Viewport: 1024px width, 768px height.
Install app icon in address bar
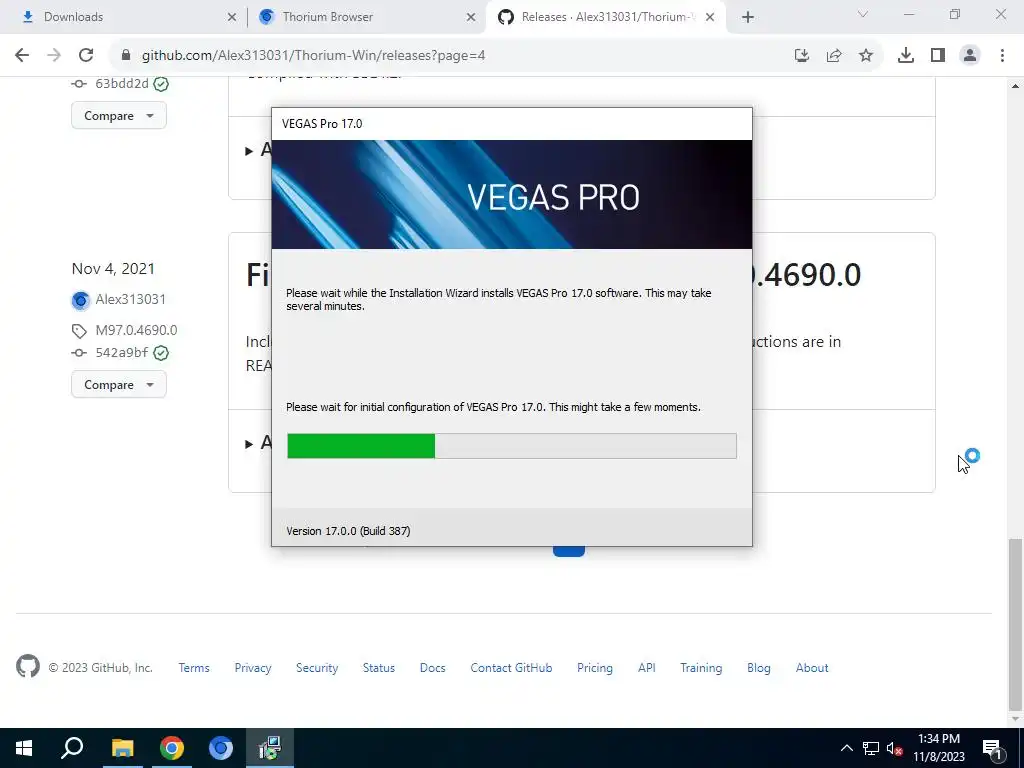click(x=802, y=56)
